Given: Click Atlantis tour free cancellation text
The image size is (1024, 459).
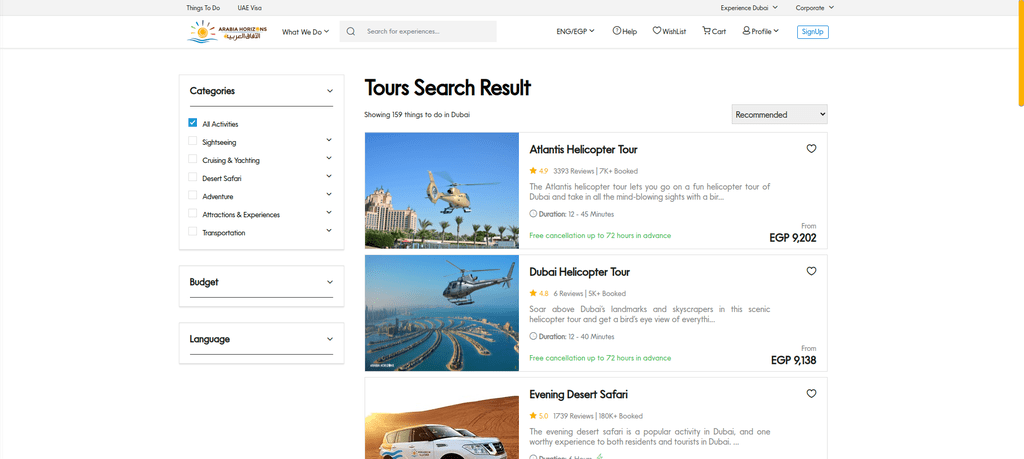Looking at the screenshot, I should [x=600, y=236].
